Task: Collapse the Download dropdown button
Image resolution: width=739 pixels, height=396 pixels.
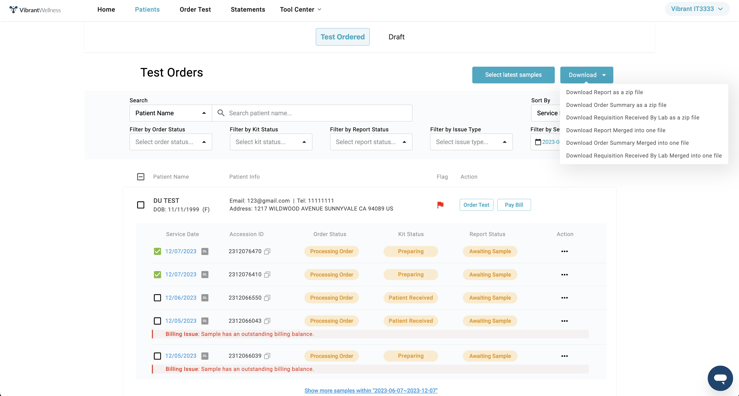Action: coord(586,75)
